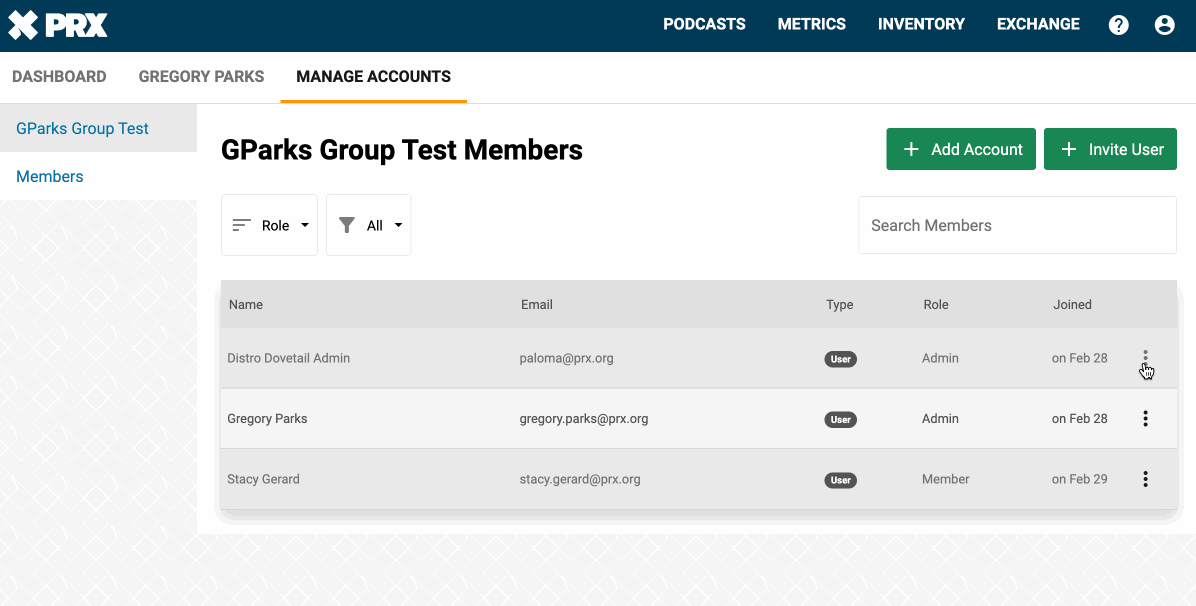This screenshot has height=606, width=1196.
Task: Click the plus icon on Add Account
Action: [911, 150]
